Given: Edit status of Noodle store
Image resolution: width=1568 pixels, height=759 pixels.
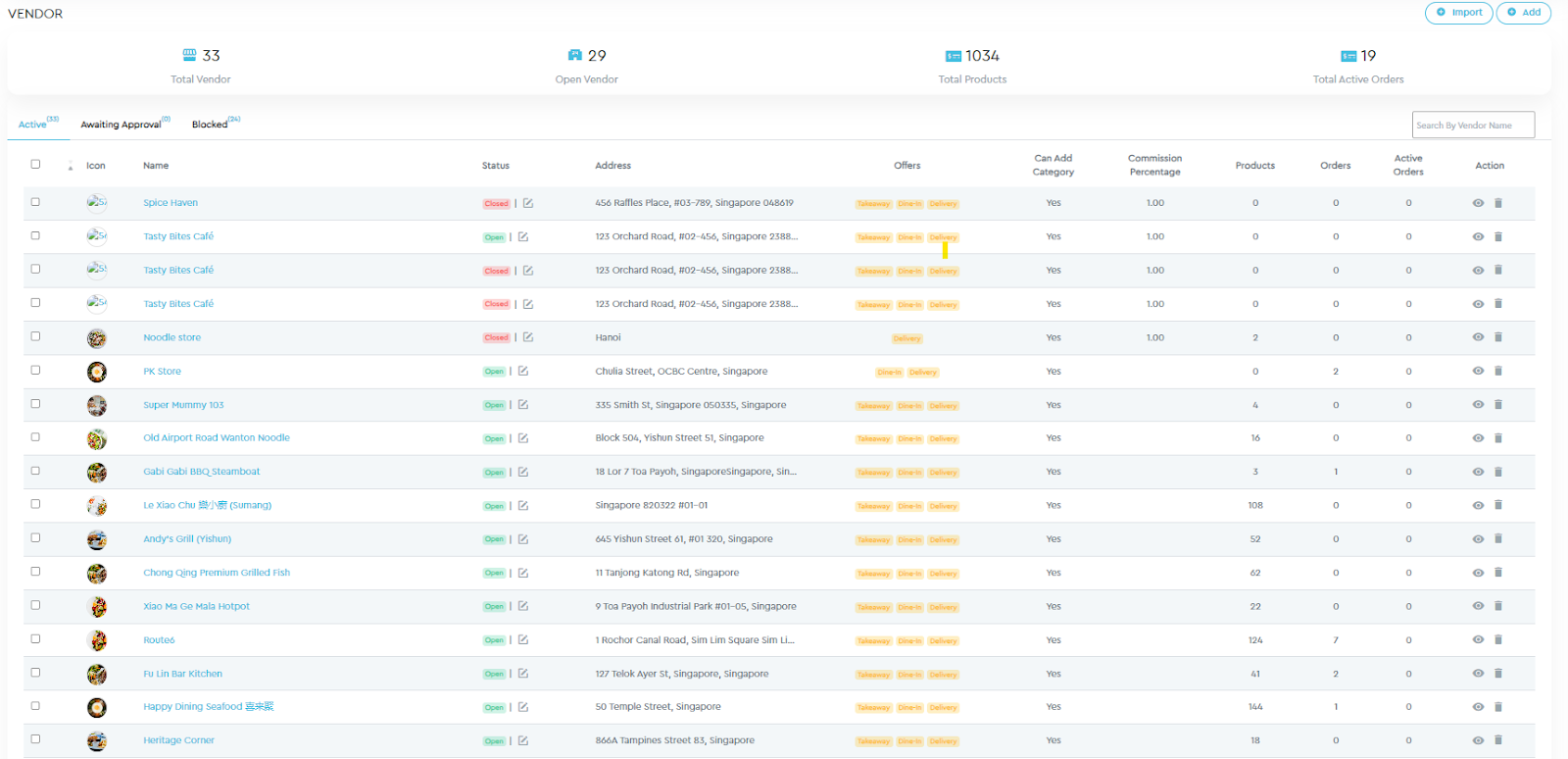Looking at the screenshot, I should coord(527,337).
